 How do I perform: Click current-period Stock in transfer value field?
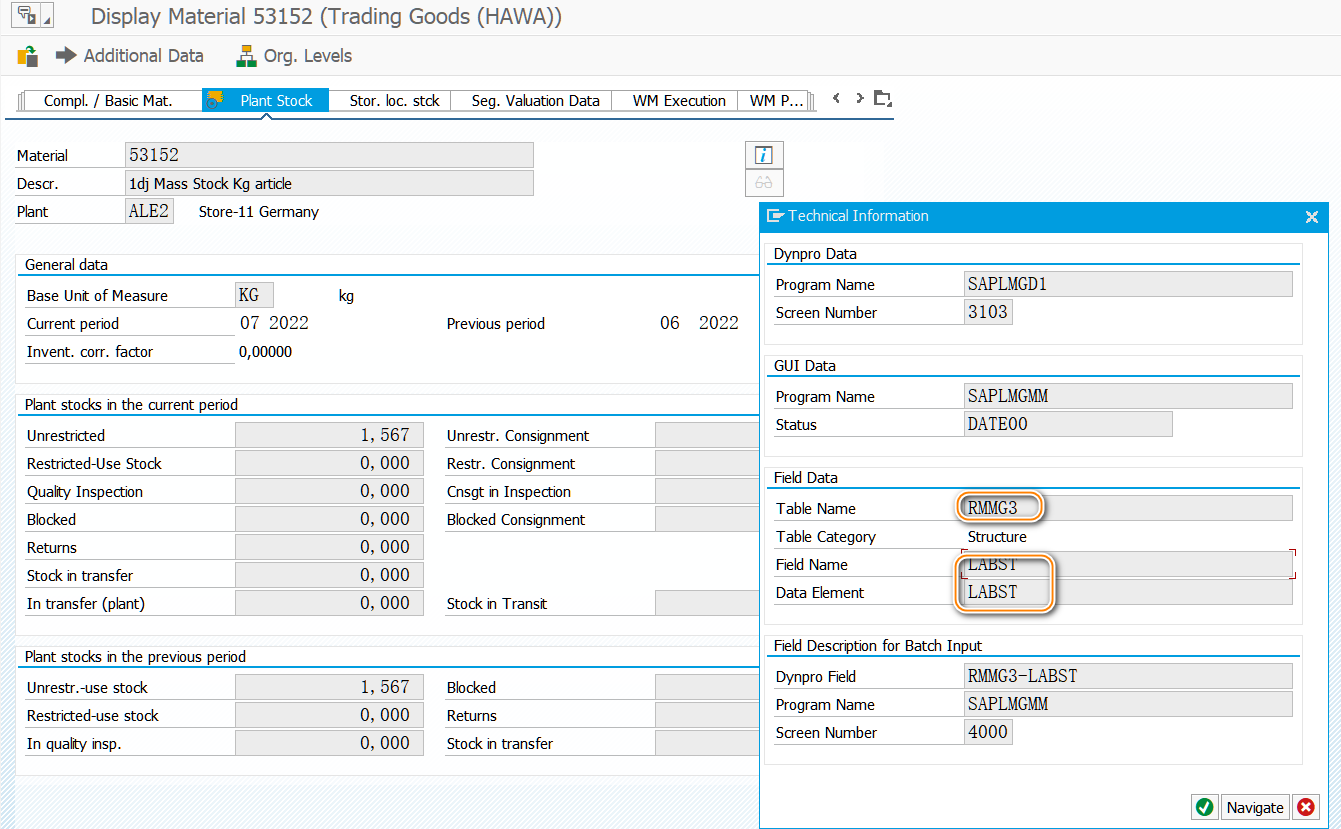click(x=329, y=575)
